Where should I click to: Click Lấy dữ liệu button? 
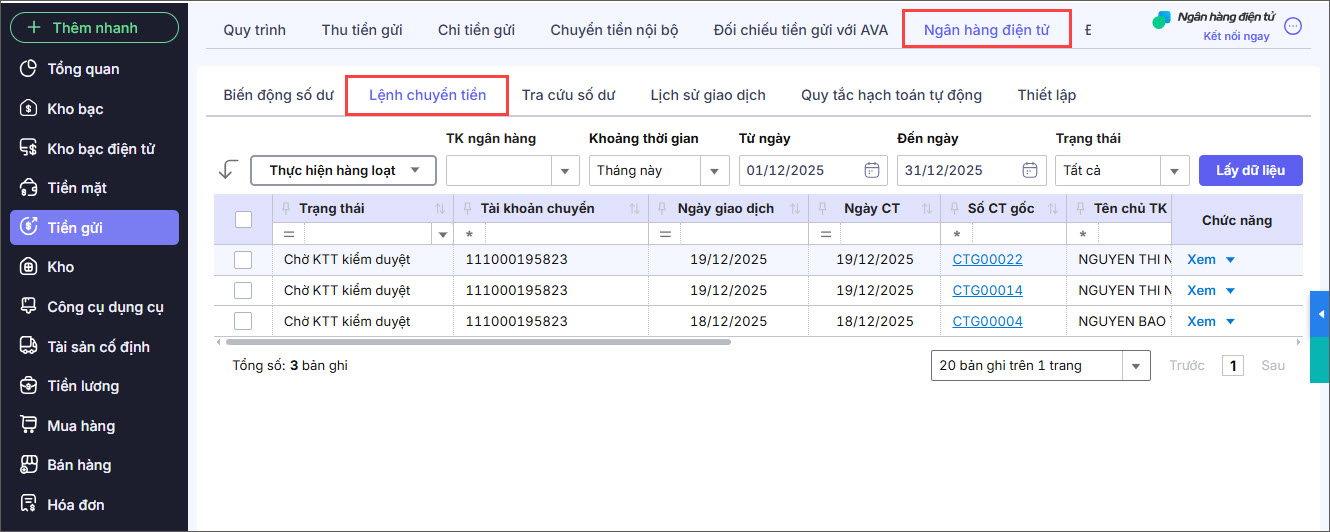point(1250,170)
